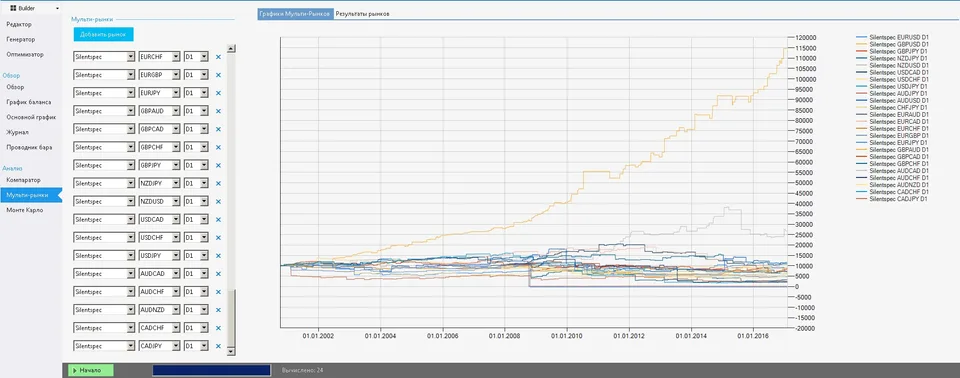Viewport: 960px width, 378px height.
Task: Open Оптимизатор in the sidebar
Action: tap(24, 55)
